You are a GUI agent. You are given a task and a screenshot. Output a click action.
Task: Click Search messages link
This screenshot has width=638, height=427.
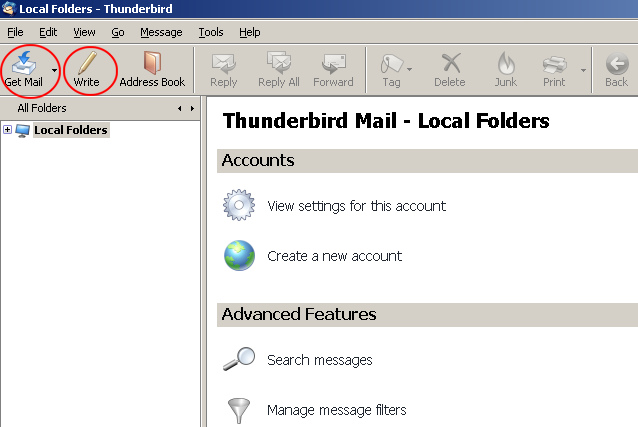coord(320,360)
